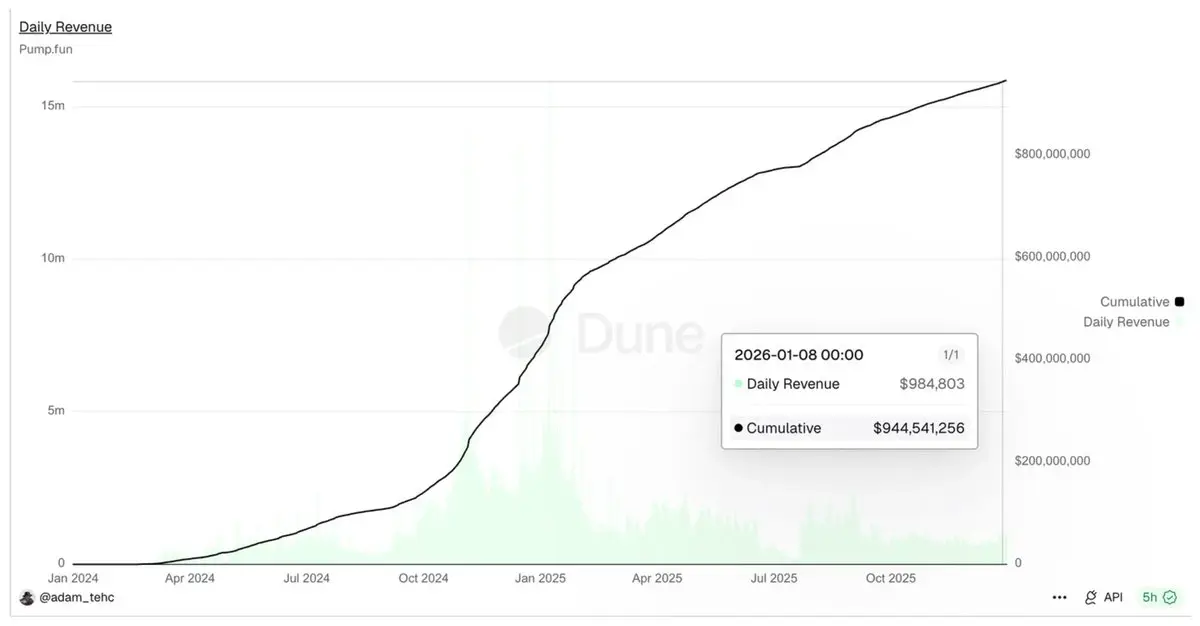Click adam_tehc's profile avatar icon

coord(27,597)
